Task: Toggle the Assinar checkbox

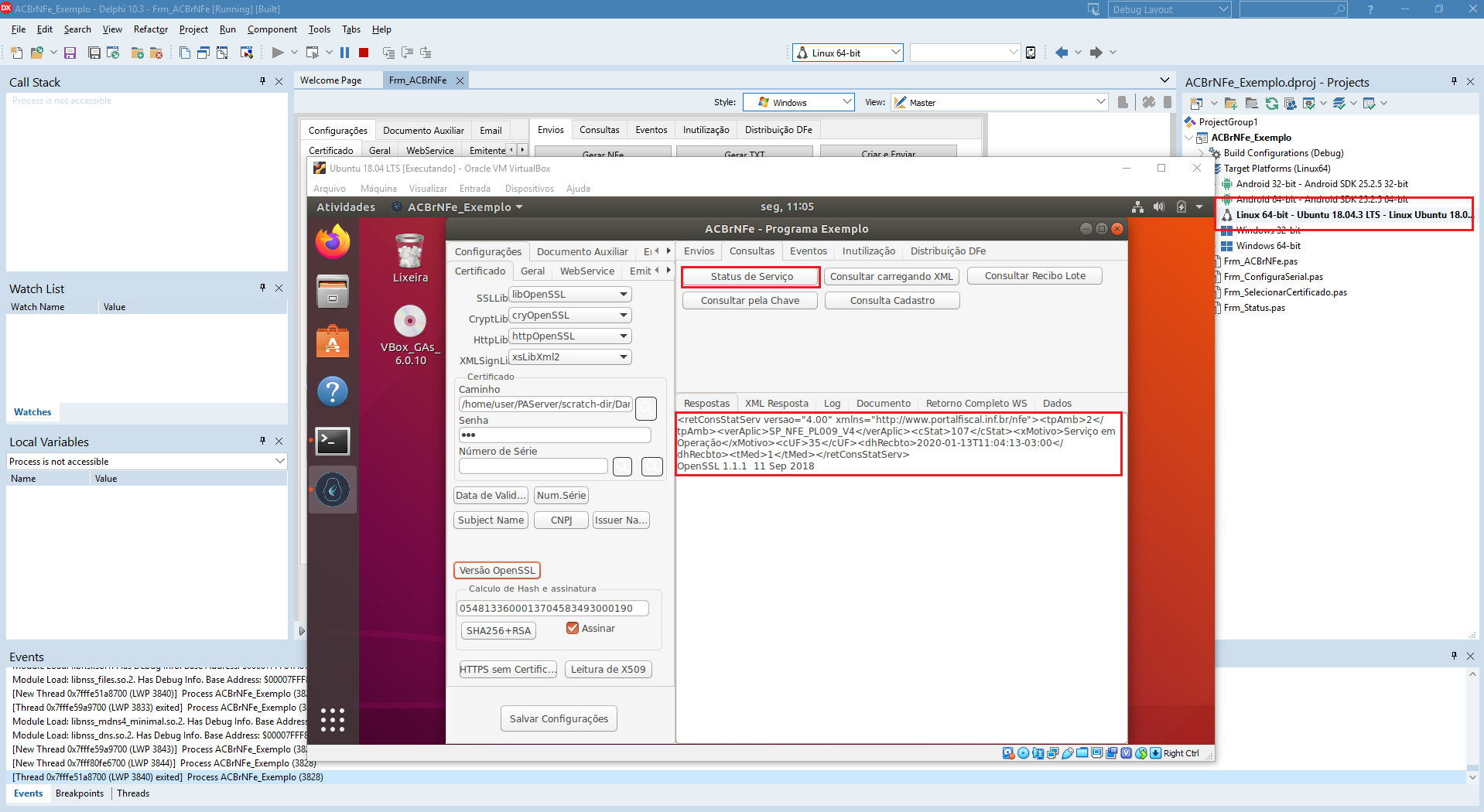Action: (573, 628)
